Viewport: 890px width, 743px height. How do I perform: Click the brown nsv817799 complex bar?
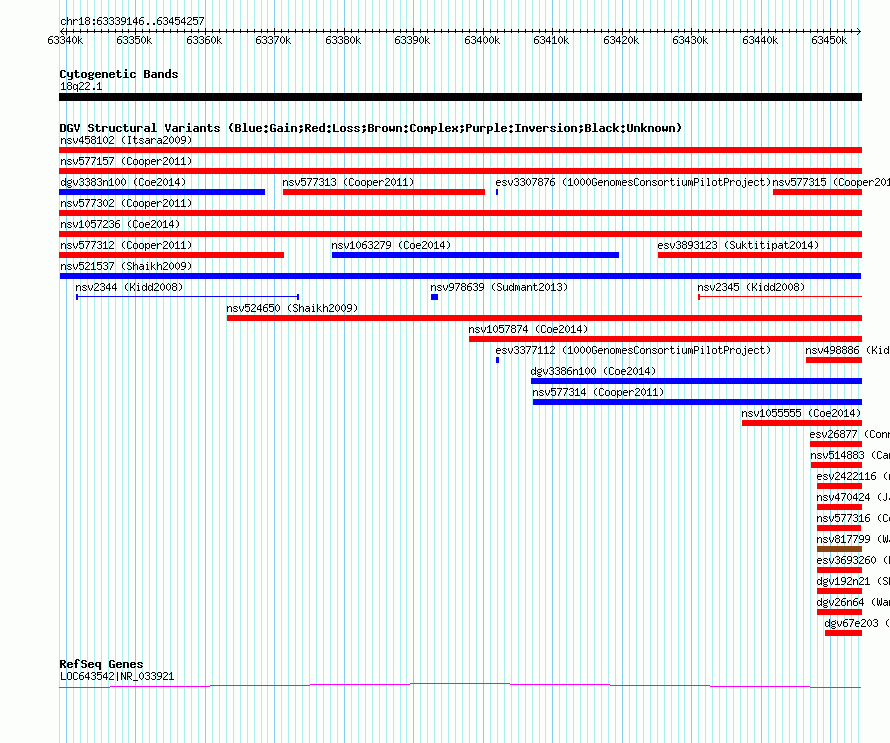pyautogui.click(x=839, y=549)
